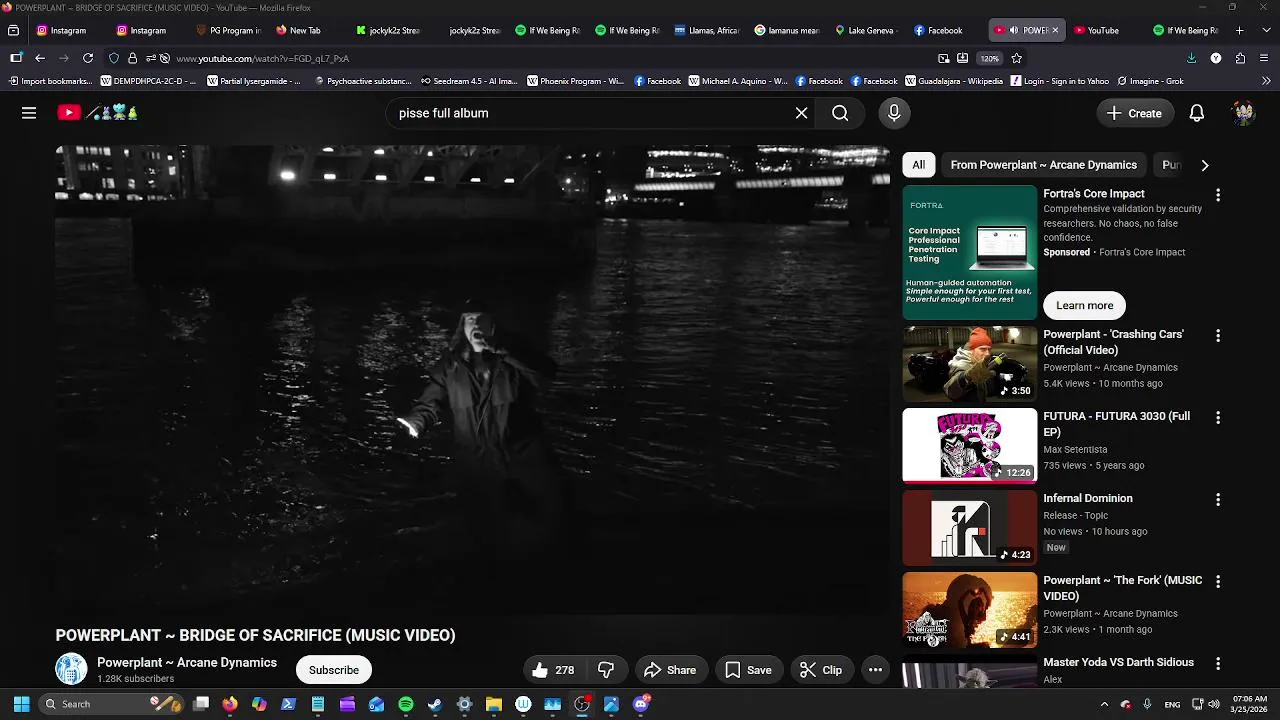Screen dimensions: 1280x720
Task: Open Steam from the taskbar
Action: coord(435,704)
